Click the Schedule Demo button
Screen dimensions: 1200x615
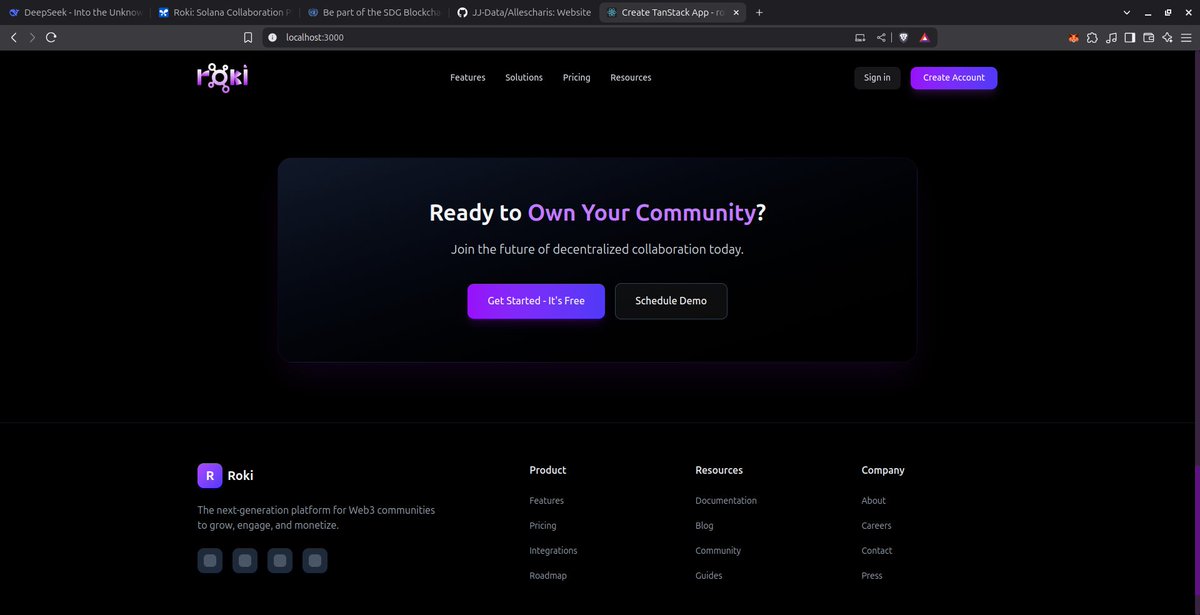[671, 301]
